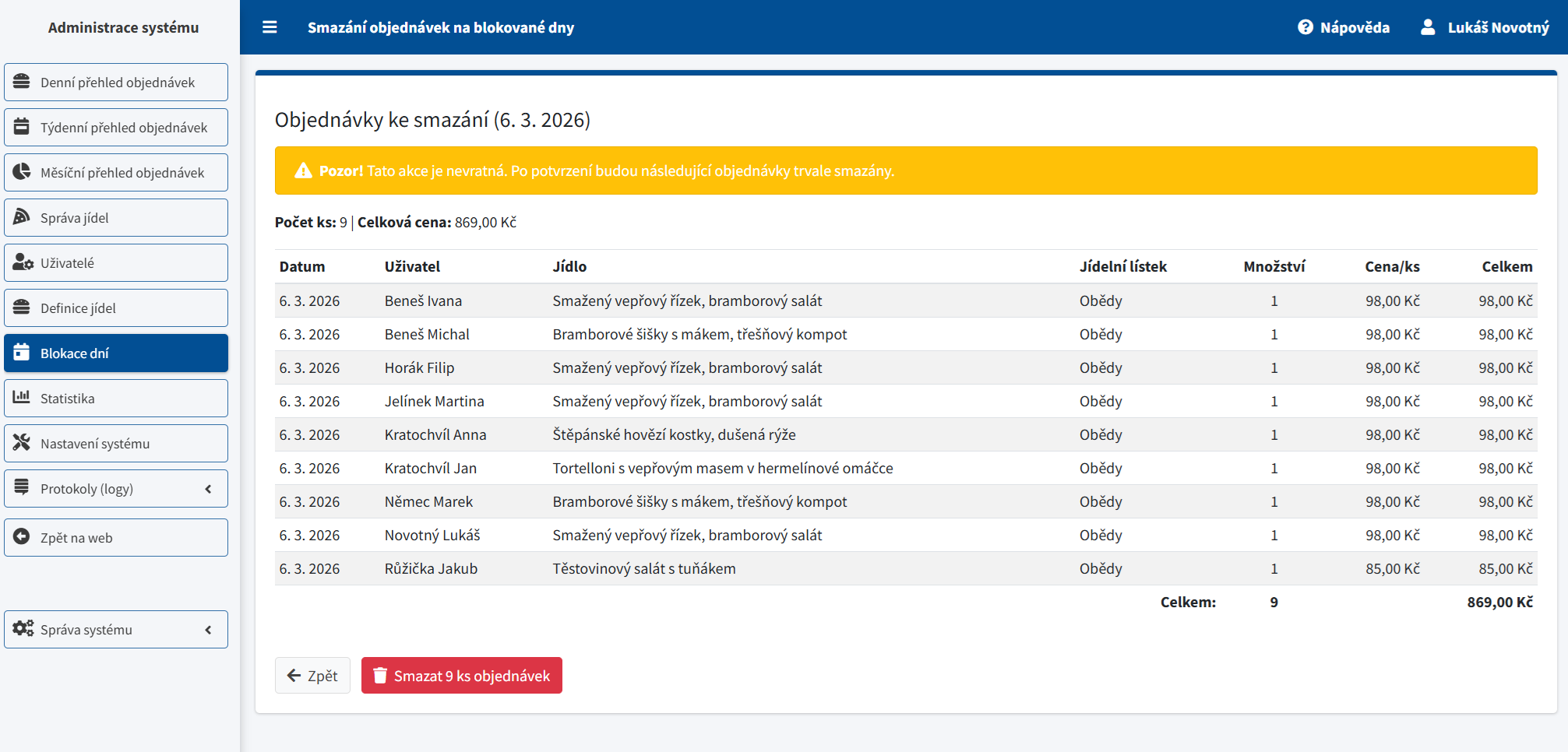Screen dimensions: 1568x752
Task: Confirm Smazat 9 ks objednávek
Action: point(462,676)
